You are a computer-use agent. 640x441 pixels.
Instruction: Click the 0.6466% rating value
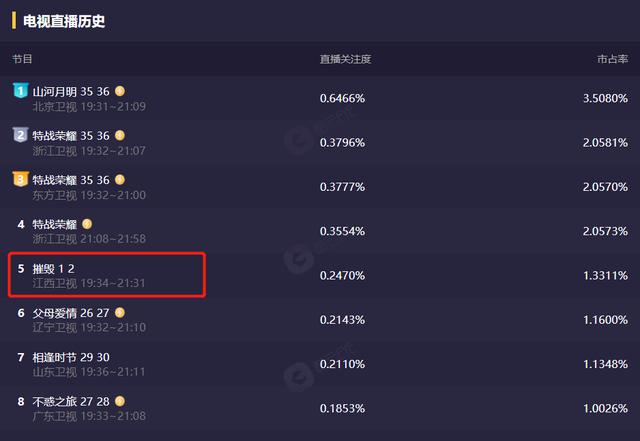(342, 98)
